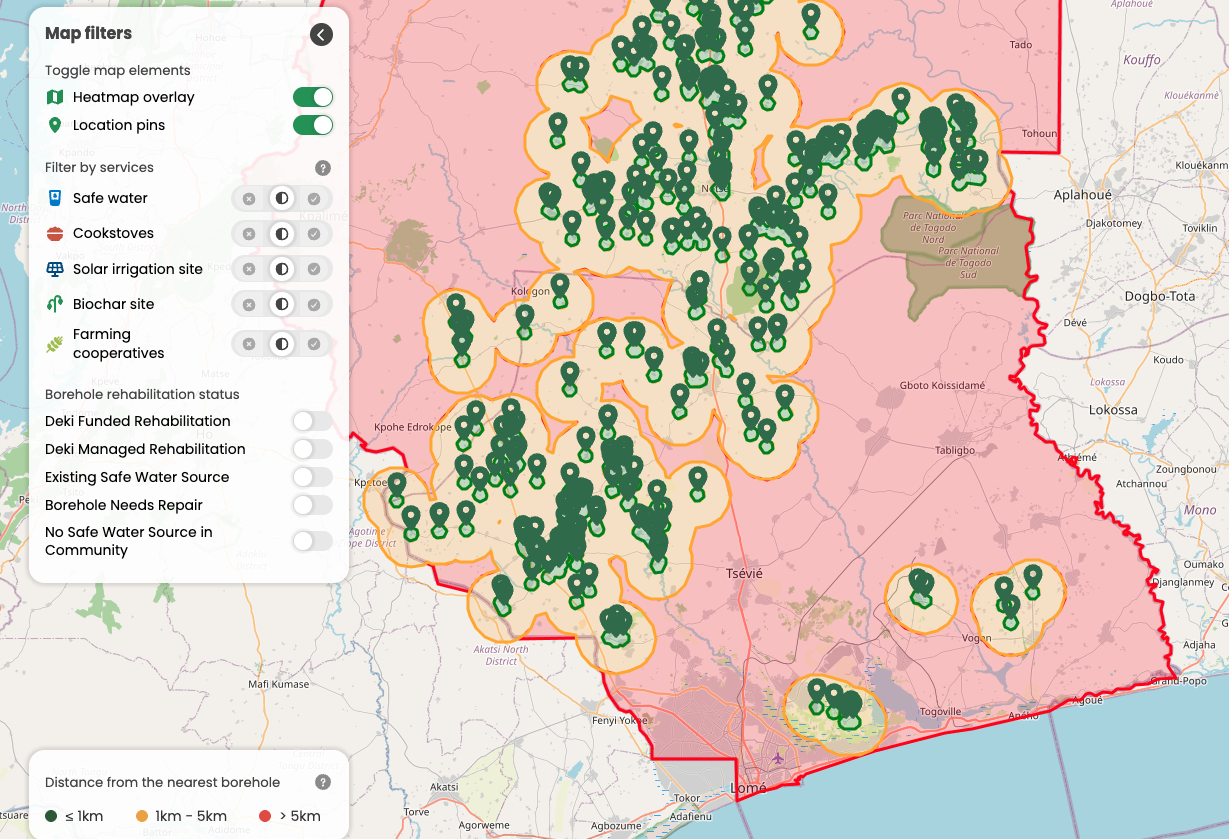This screenshot has width=1229, height=839.
Task: Exclude Farming cooperatives with X option
Action: tap(249, 344)
